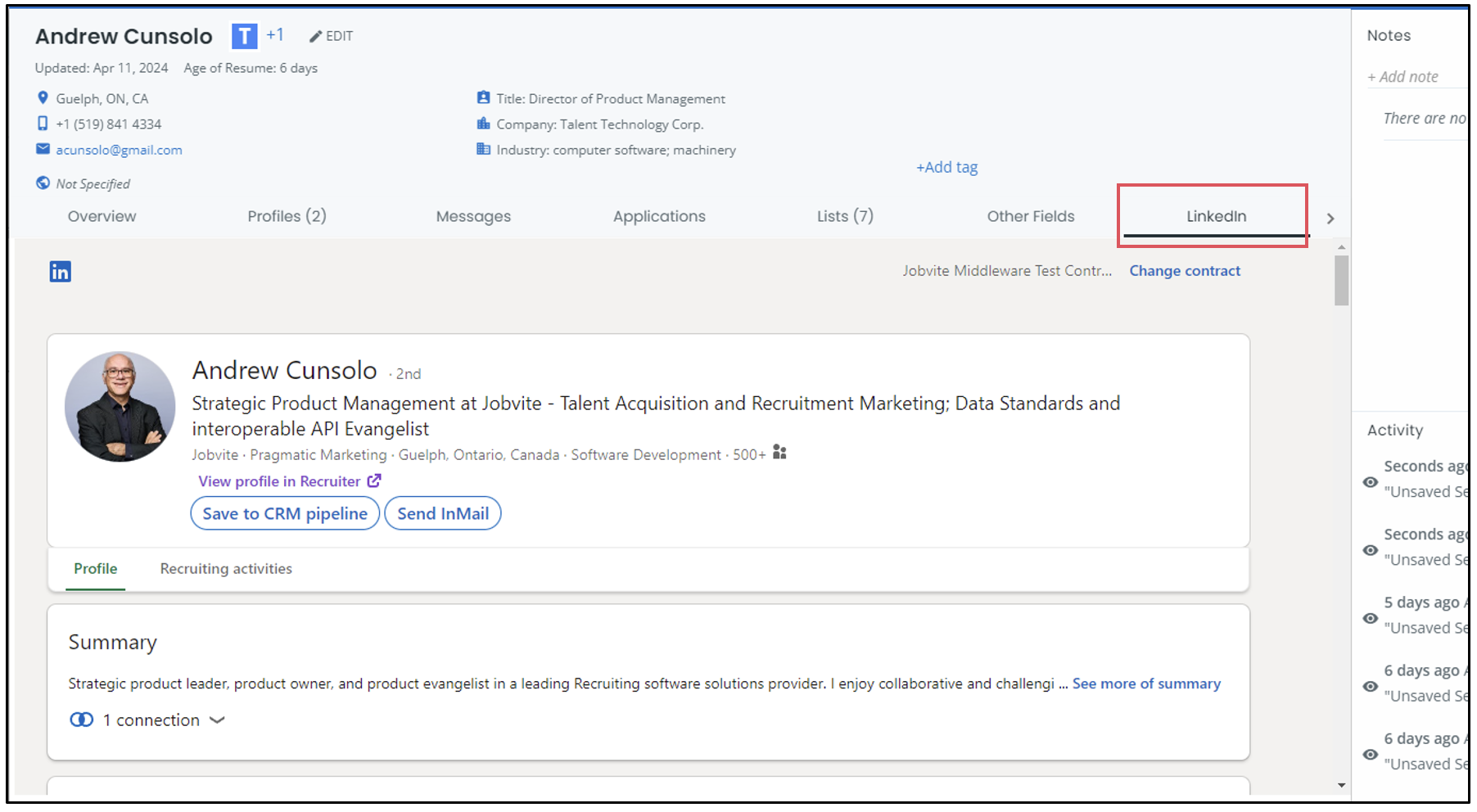Expand the +1 additional sources indicator
This screenshot has width=1477, height=812.
point(275,34)
